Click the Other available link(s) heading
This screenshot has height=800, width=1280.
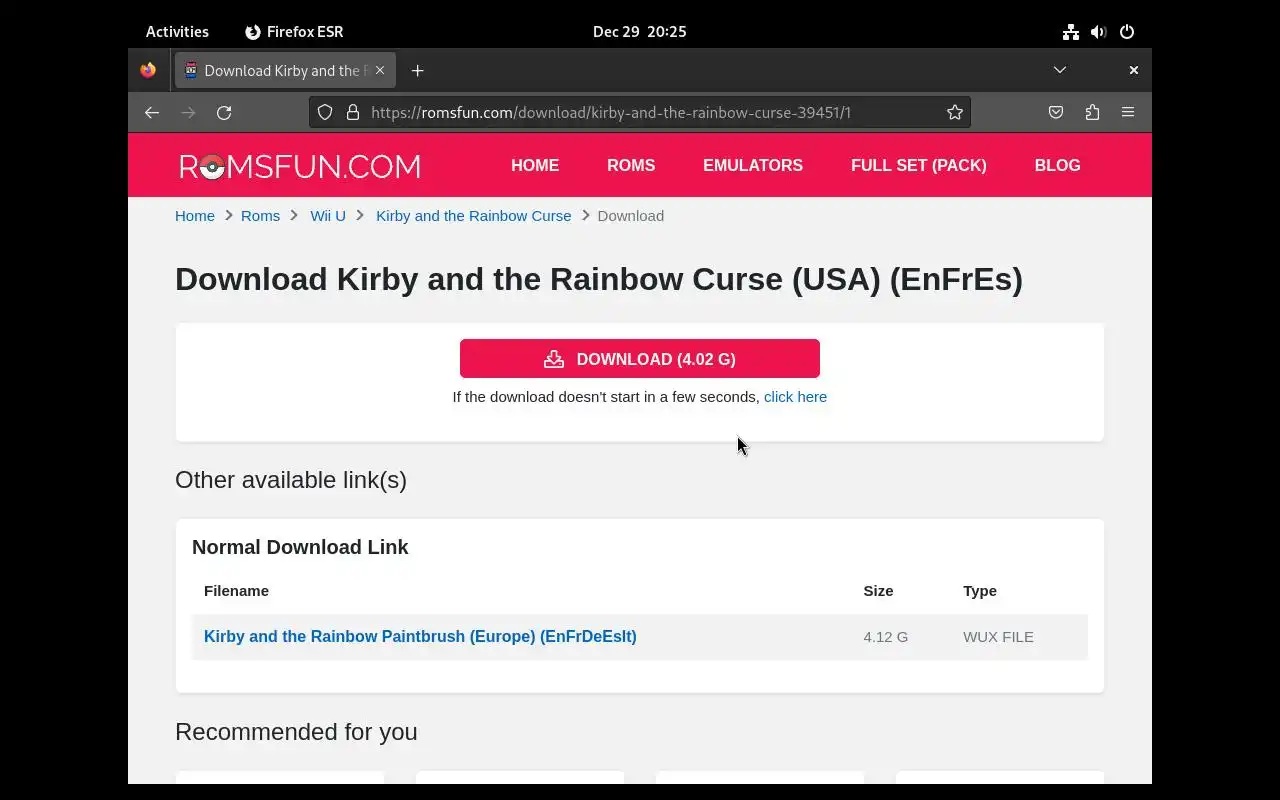pyautogui.click(x=291, y=480)
